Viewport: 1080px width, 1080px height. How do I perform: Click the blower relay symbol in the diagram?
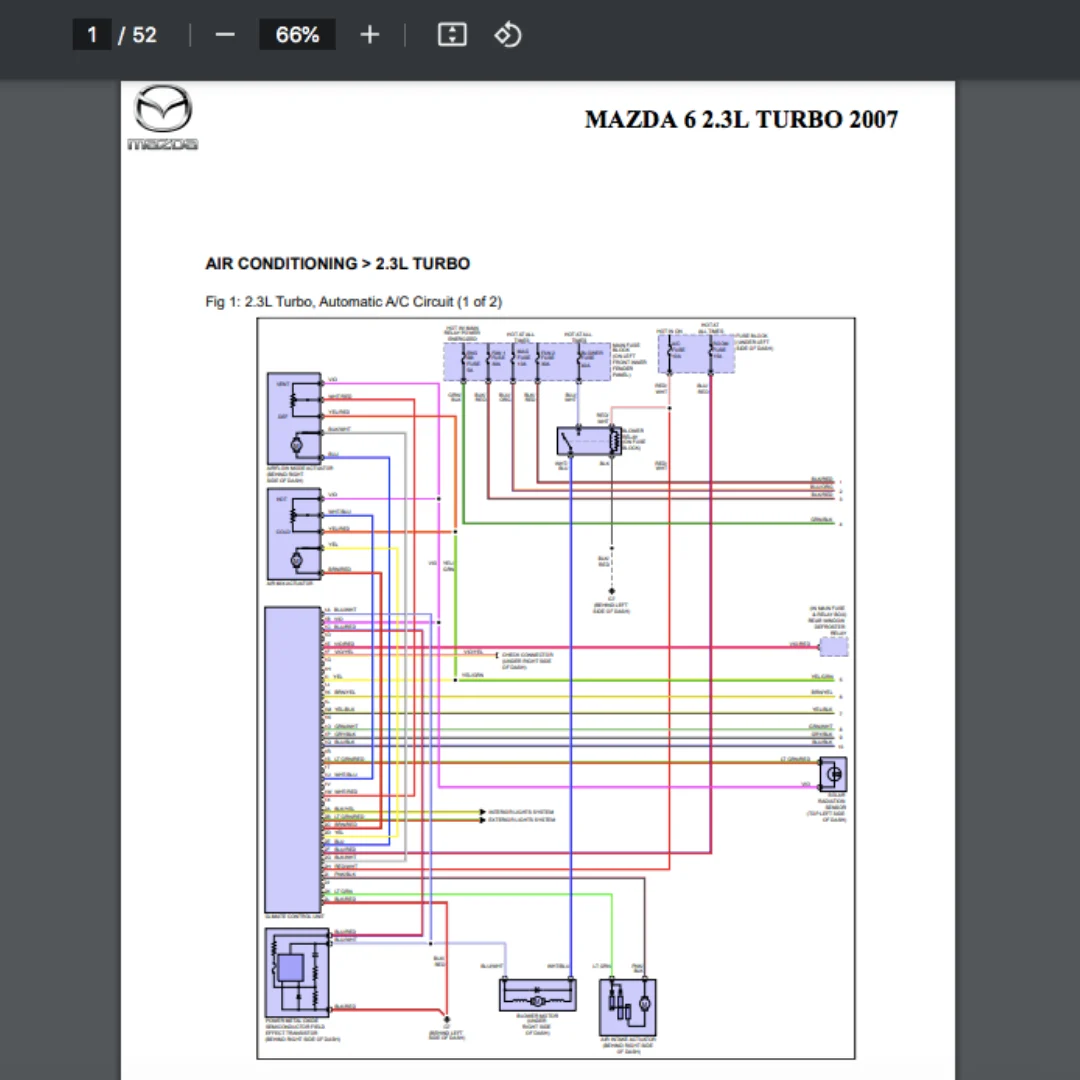(x=589, y=441)
